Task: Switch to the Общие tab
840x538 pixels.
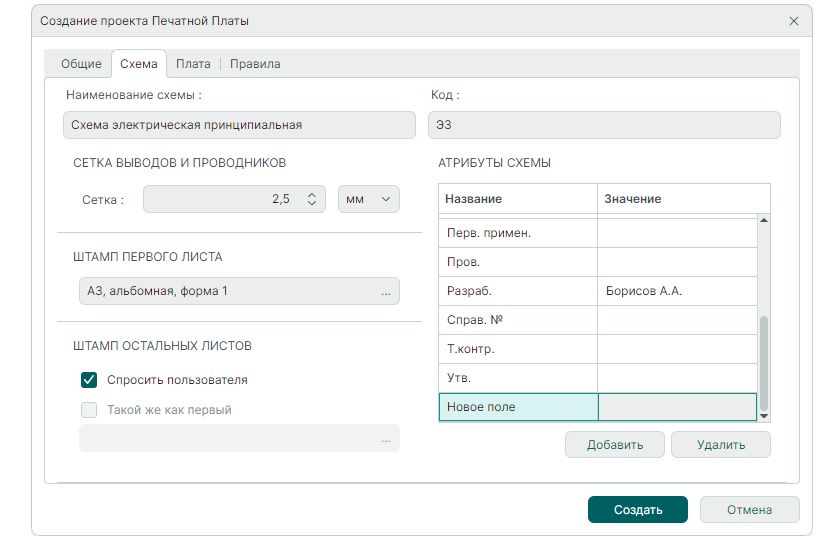Action: point(81,64)
